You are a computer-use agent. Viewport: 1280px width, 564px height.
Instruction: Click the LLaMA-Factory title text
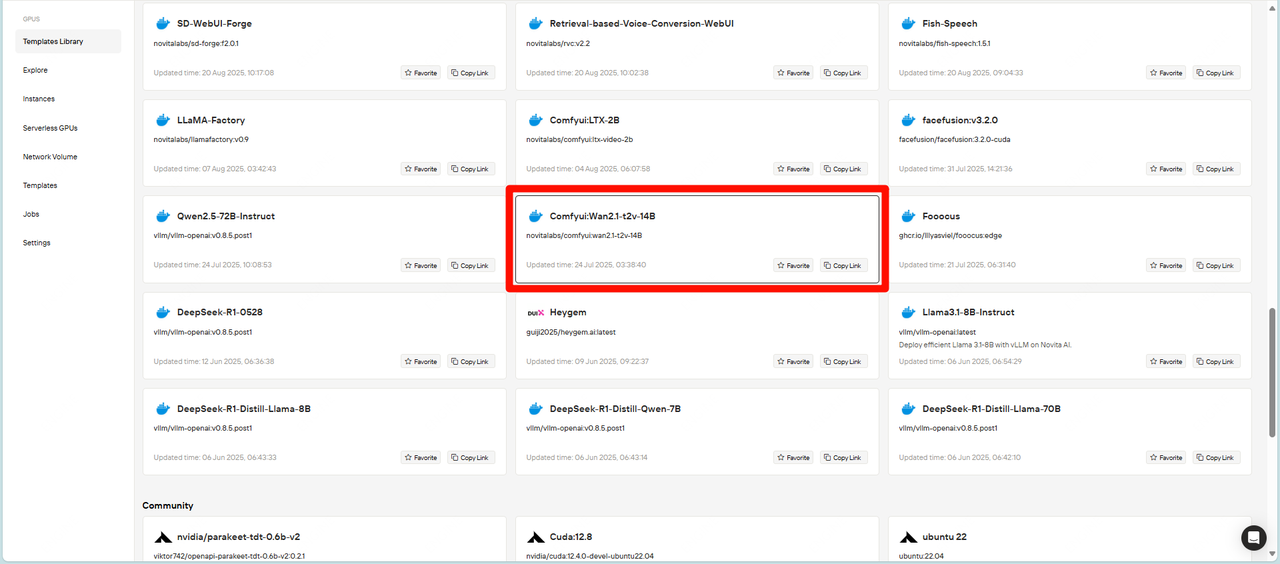click(x=211, y=120)
